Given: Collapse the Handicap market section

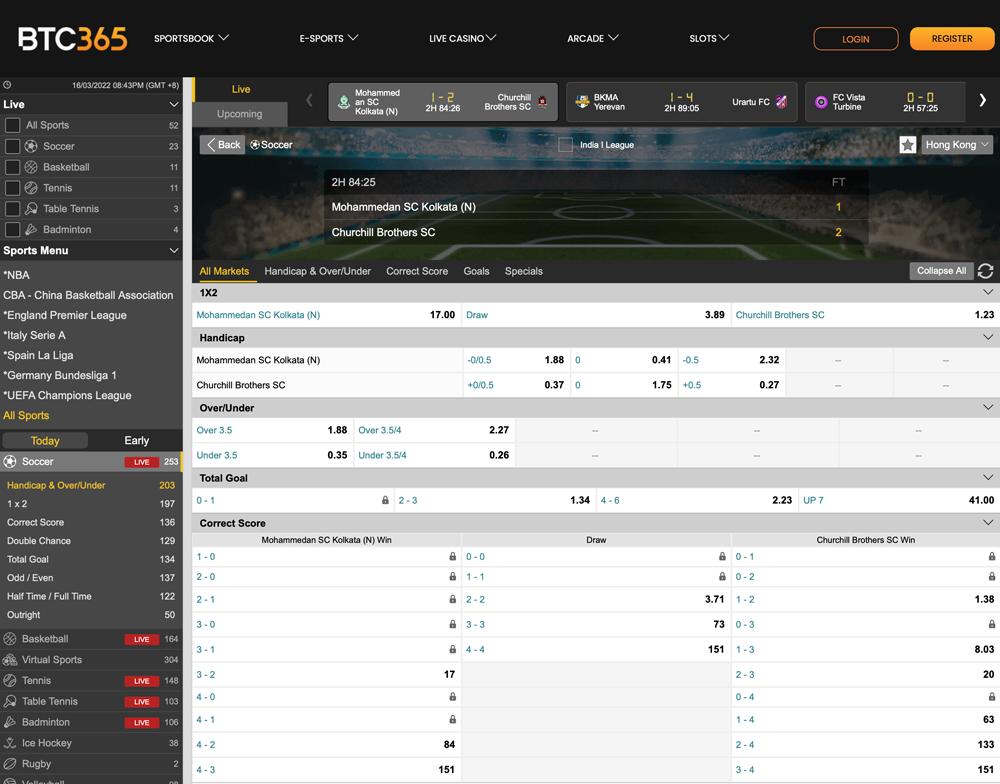Looking at the screenshot, I should tap(988, 337).
